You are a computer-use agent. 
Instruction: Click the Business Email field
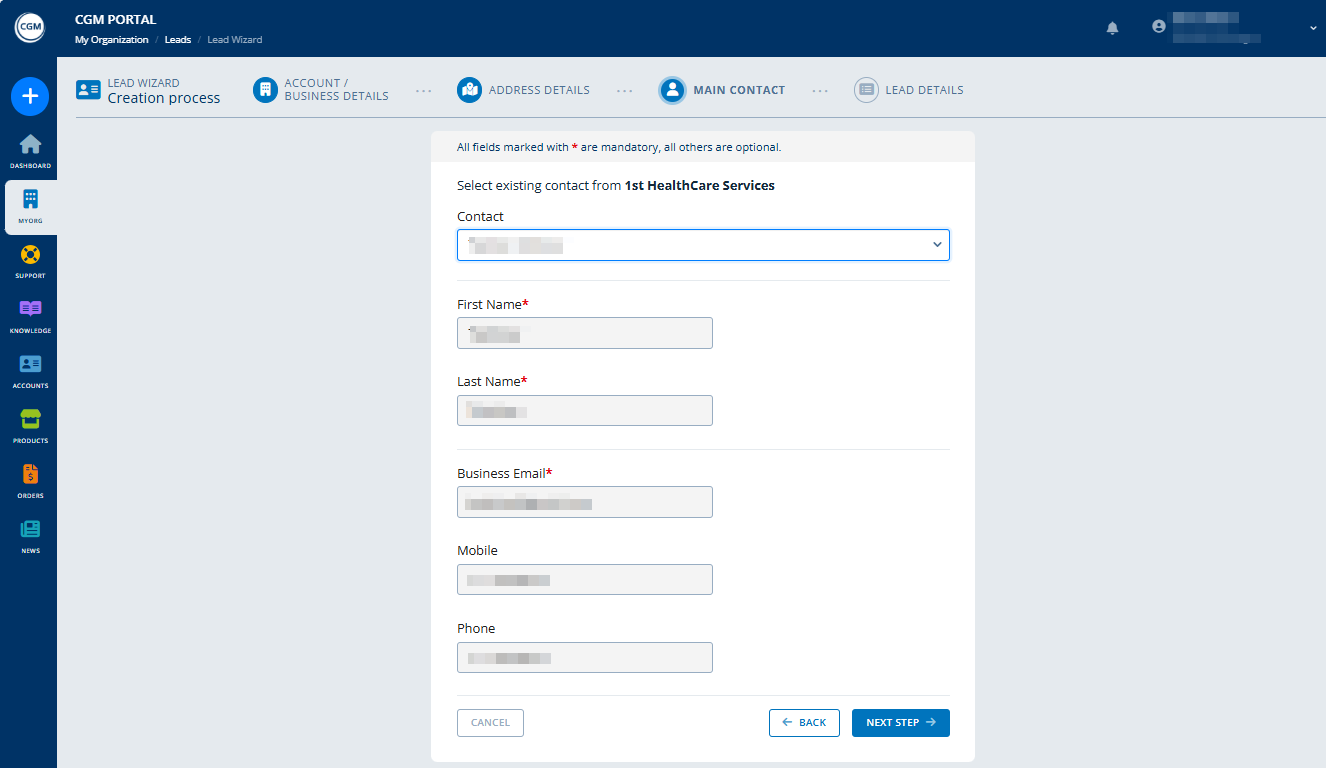(x=585, y=502)
